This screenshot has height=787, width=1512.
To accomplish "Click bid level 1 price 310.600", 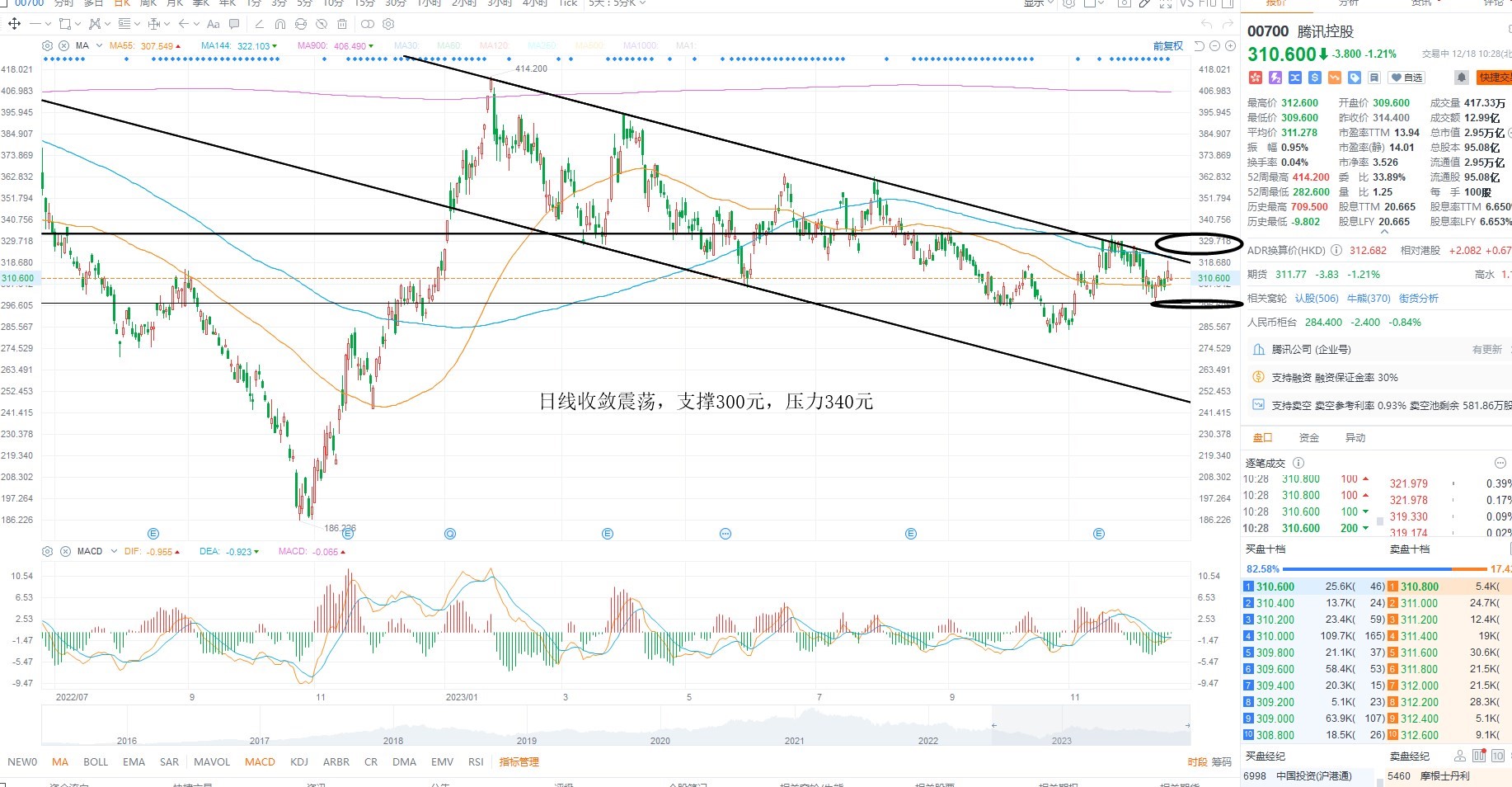I will (x=1275, y=587).
